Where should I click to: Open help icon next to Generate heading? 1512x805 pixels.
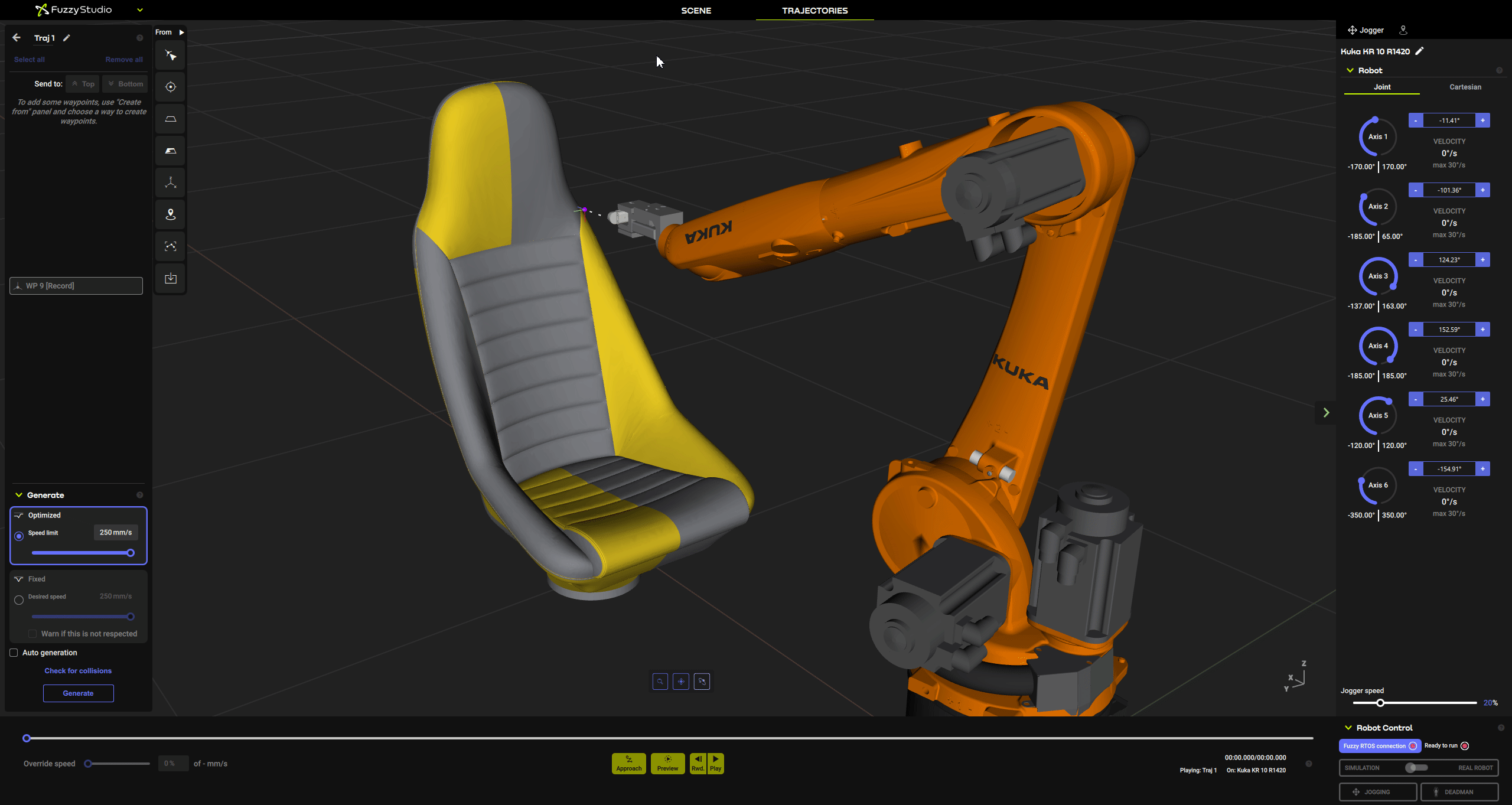tap(140, 495)
